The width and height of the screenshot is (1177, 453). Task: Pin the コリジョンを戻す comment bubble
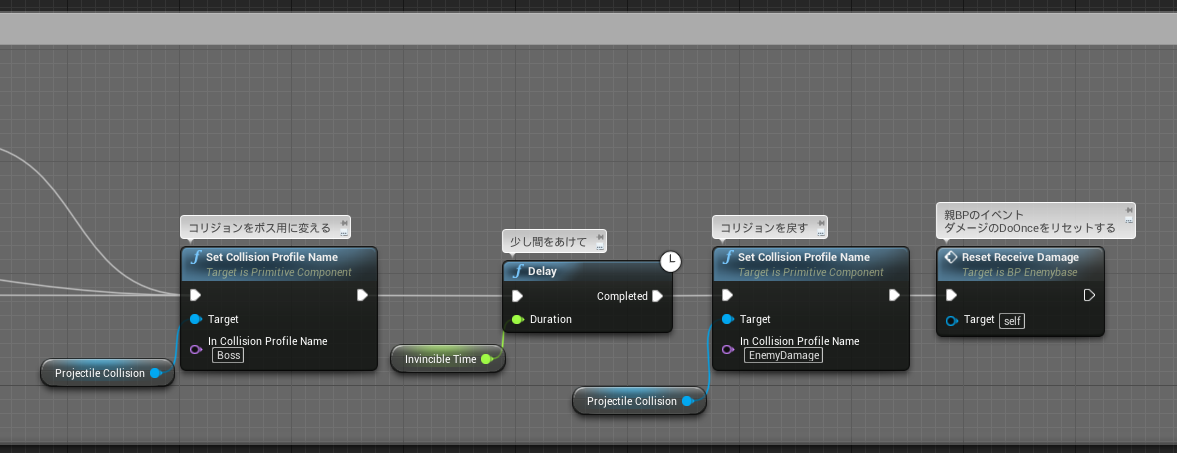coord(820,224)
